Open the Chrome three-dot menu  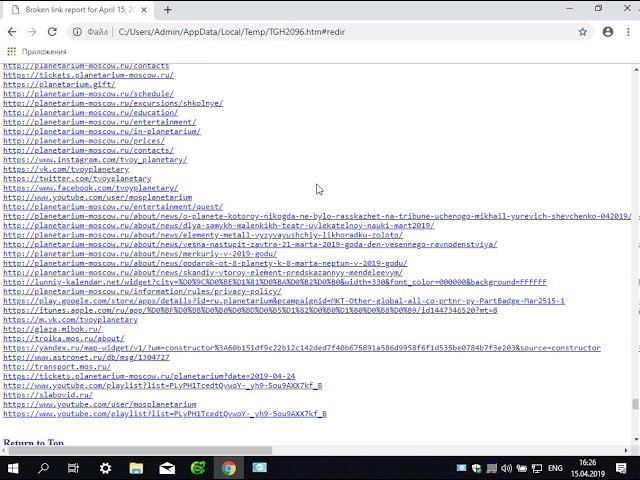click(628, 32)
